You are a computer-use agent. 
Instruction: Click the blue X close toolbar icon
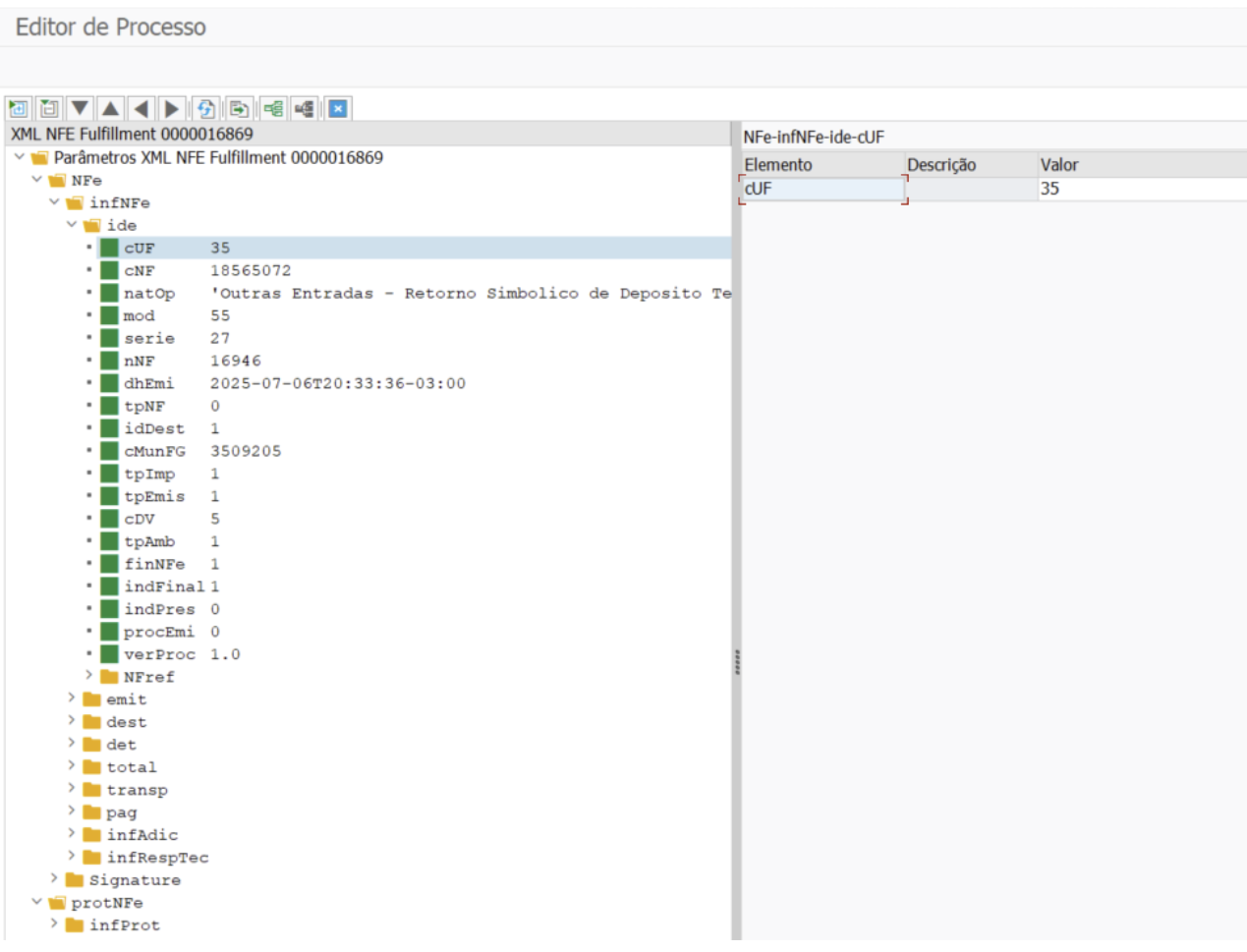(x=338, y=108)
